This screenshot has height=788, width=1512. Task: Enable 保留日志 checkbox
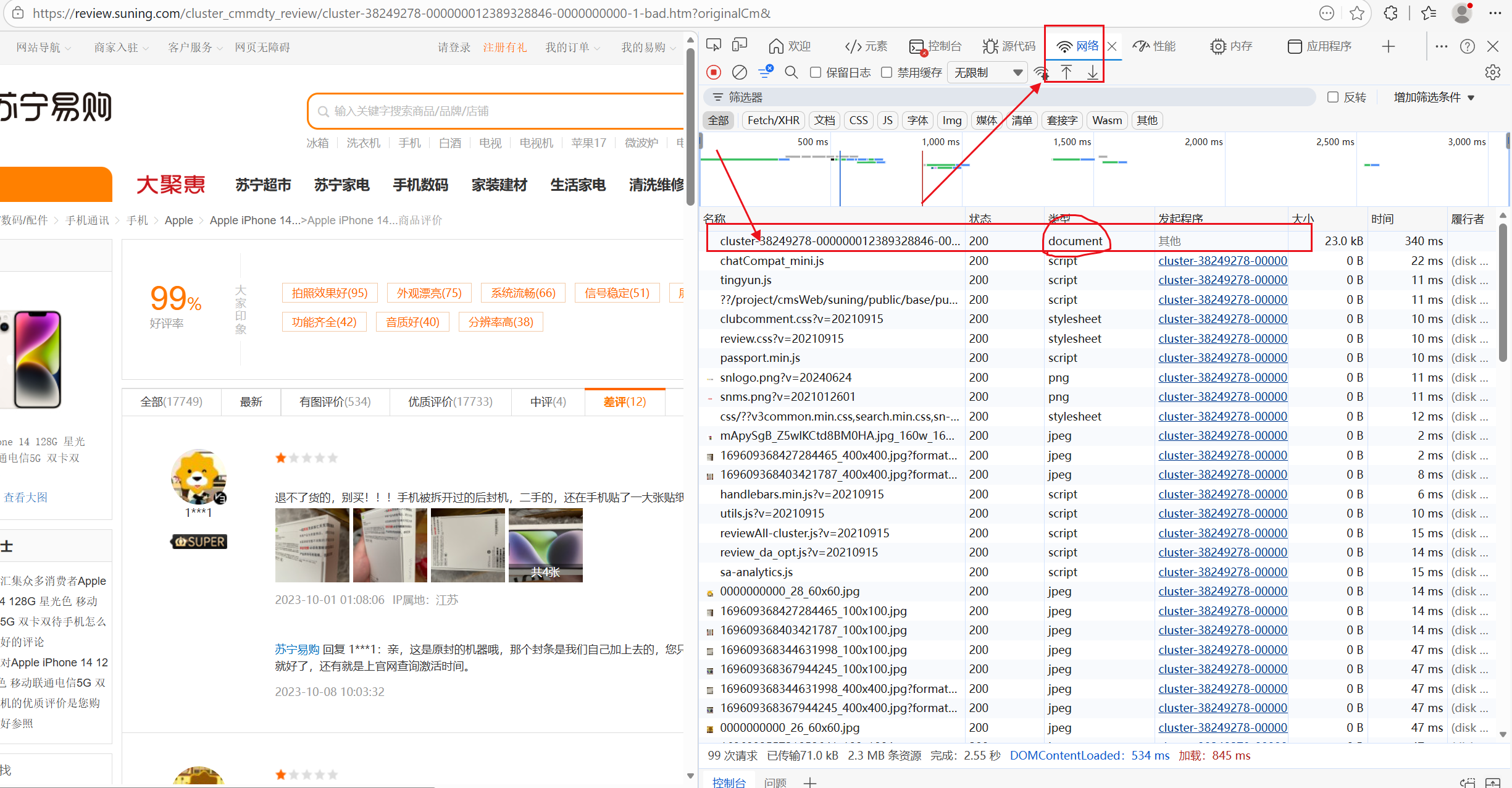(816, 72)
